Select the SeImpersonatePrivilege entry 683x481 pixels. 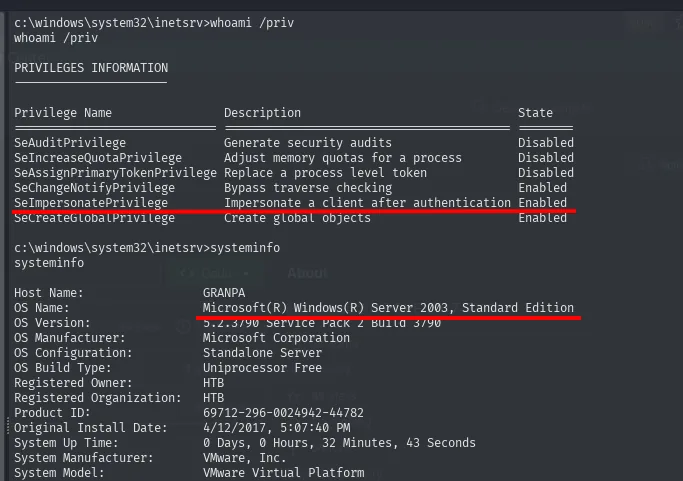(x=91, y=203)
